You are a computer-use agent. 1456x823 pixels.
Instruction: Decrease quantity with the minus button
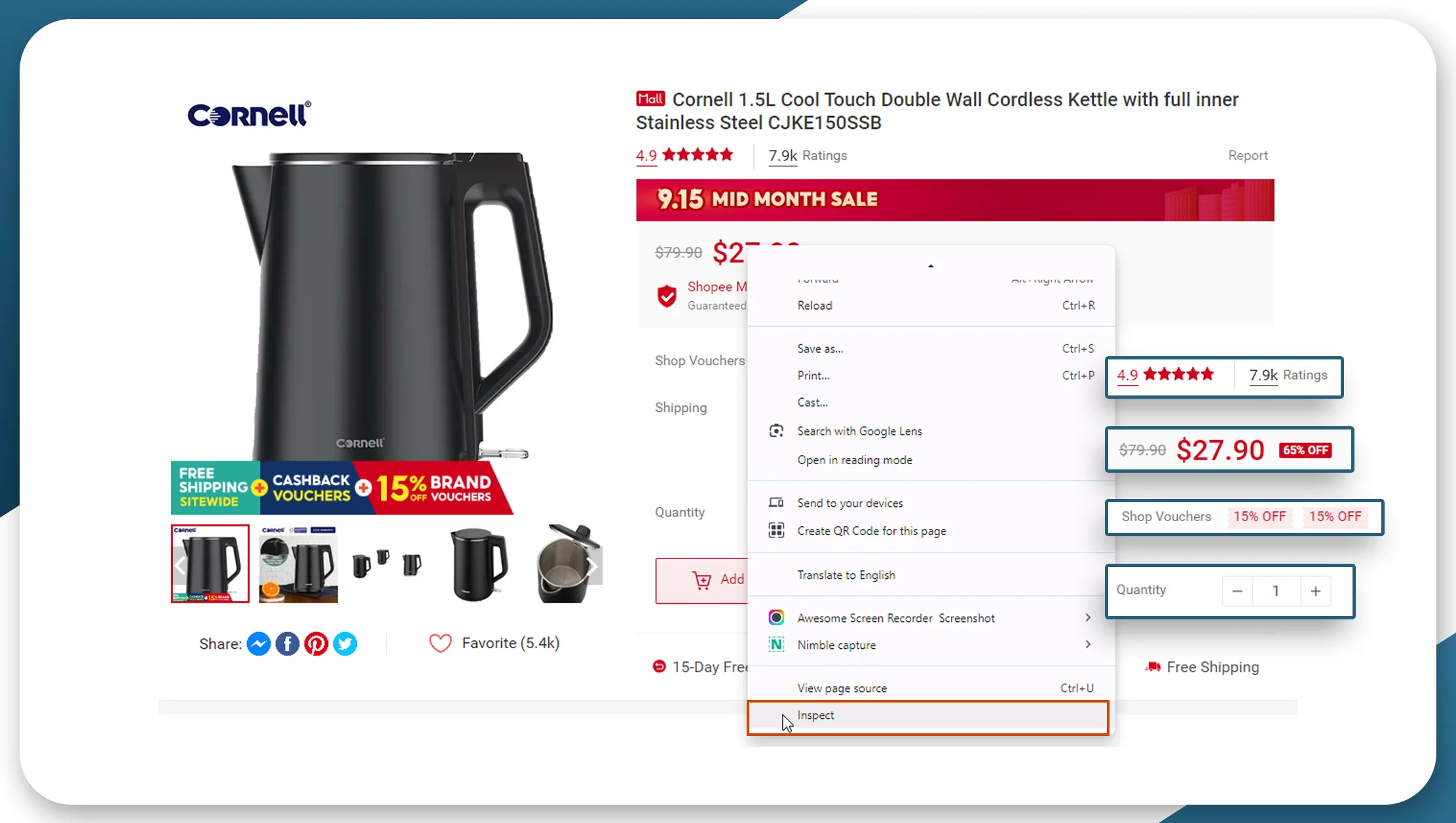point(1237,591)
